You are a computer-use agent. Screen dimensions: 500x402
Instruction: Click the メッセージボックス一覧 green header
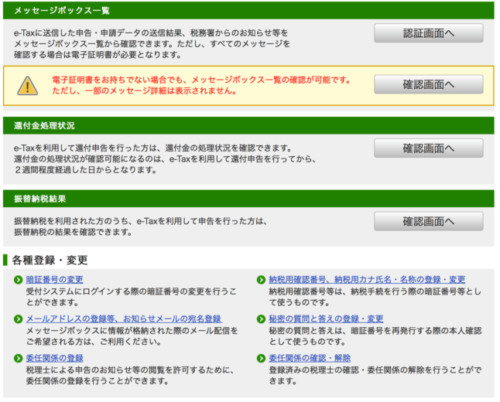[x=249, y=10]
